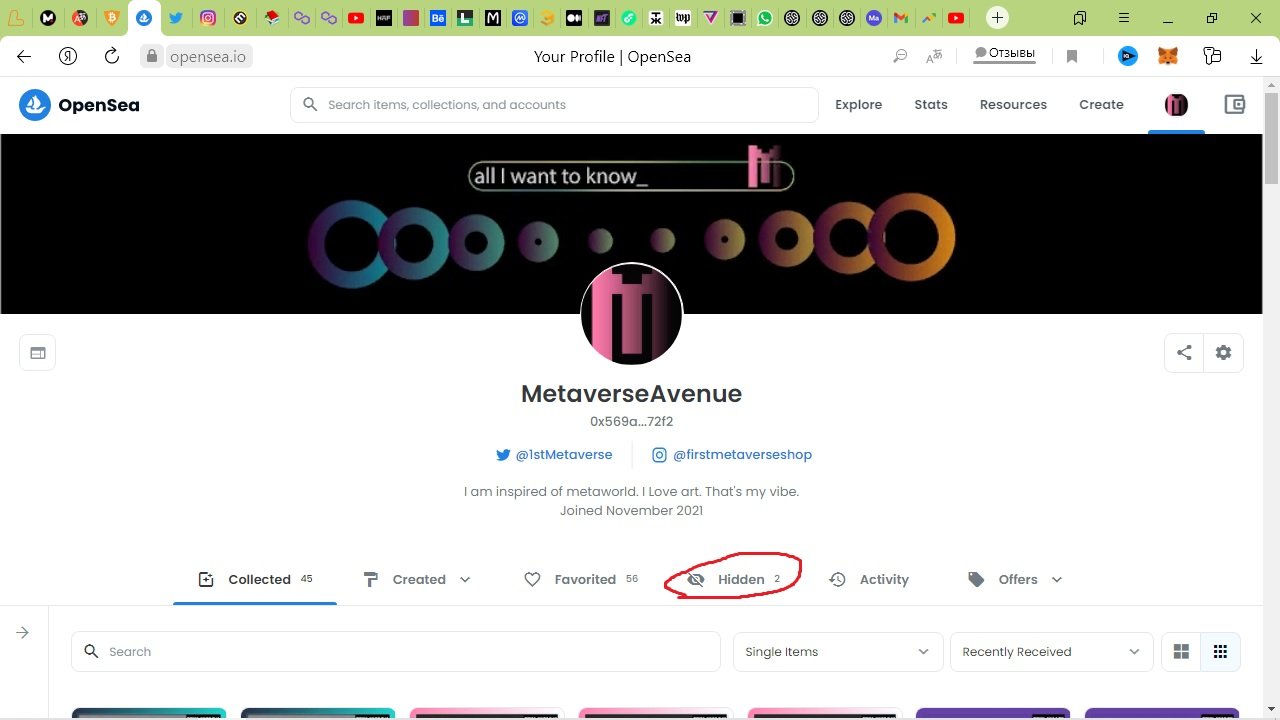Viewport: 1280px width, 720px height.
Task: Open the WhatsApp browser tab
Action: click(765, 18)
